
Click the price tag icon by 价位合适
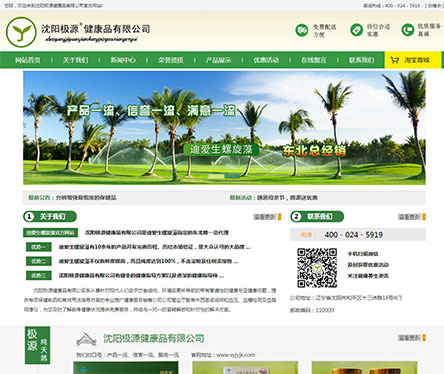coord(356,30)
